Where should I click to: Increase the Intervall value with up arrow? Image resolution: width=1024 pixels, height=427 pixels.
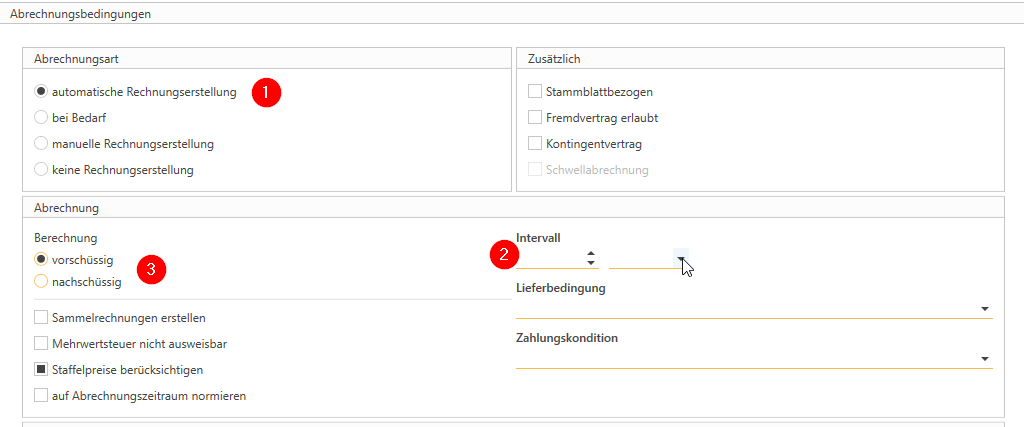pos(591,253)
